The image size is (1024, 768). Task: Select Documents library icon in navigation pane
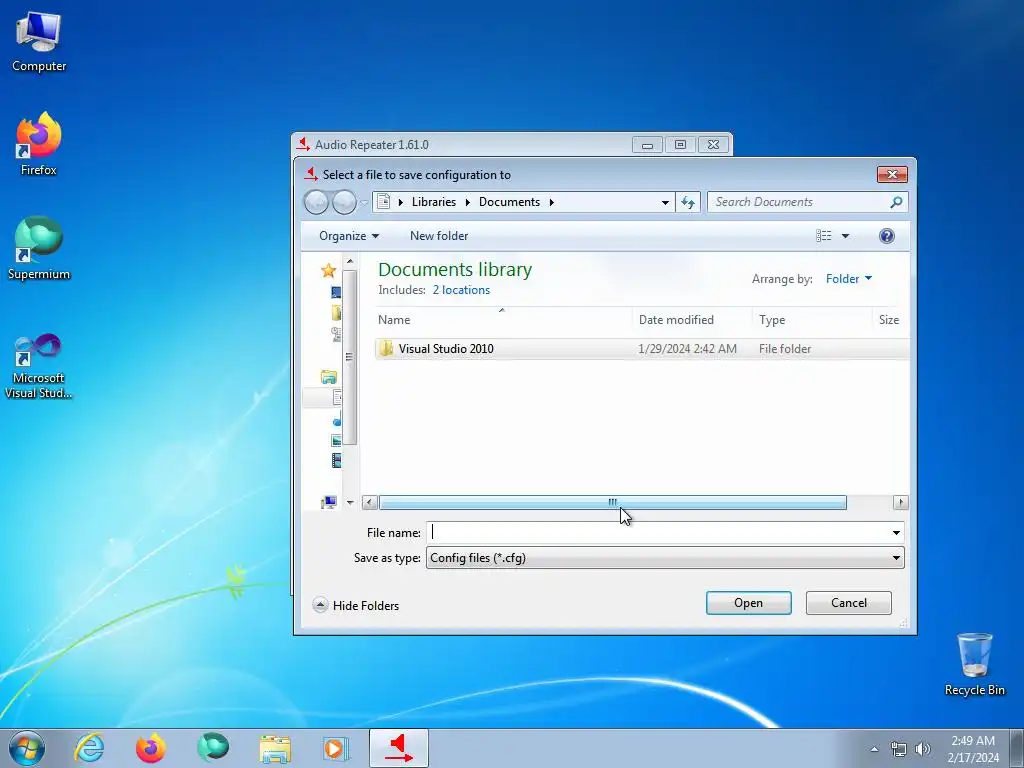(x=336, y=397)
